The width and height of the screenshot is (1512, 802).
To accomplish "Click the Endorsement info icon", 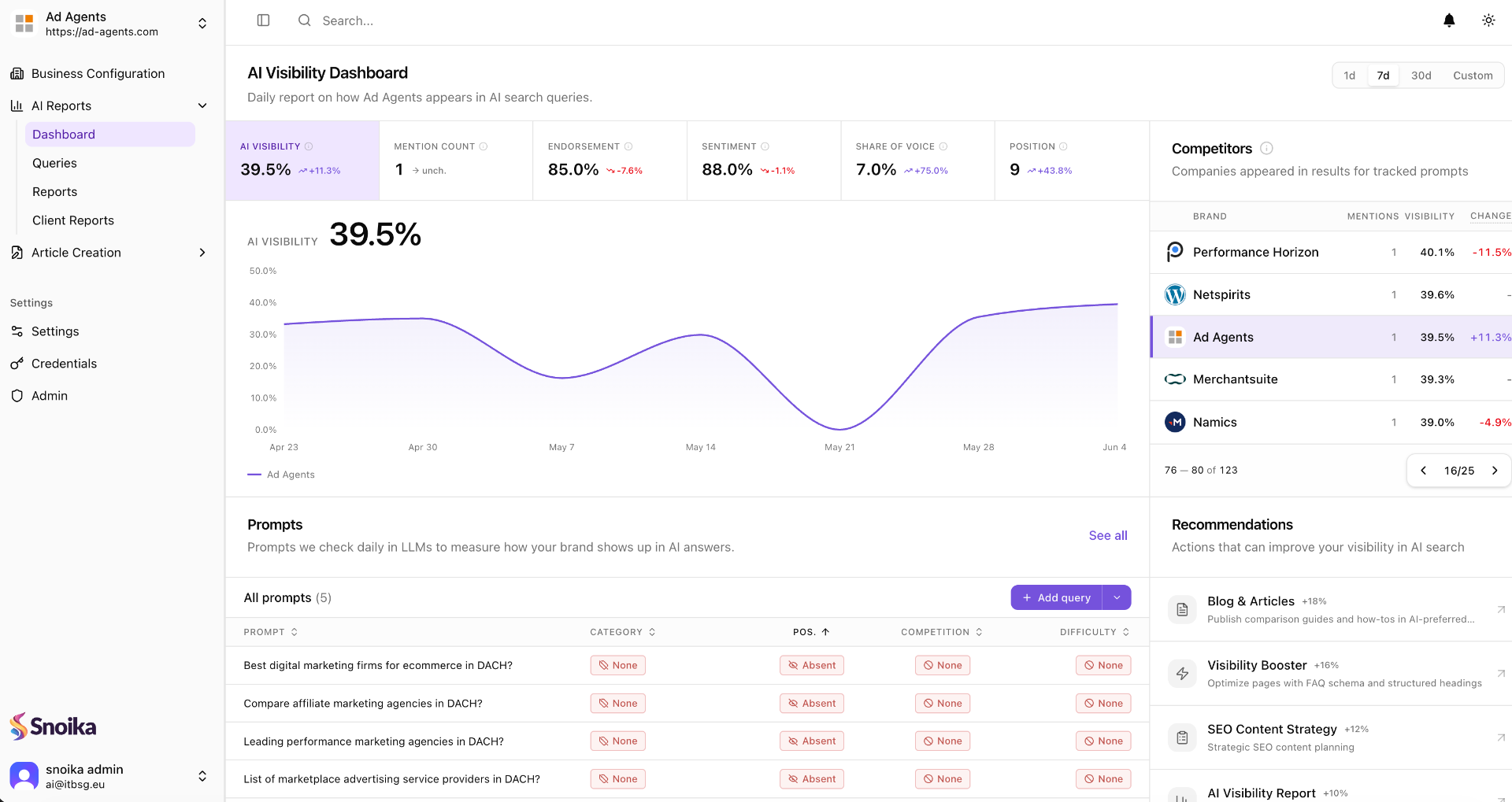I will pyautogui.click(x=628, y=146).
